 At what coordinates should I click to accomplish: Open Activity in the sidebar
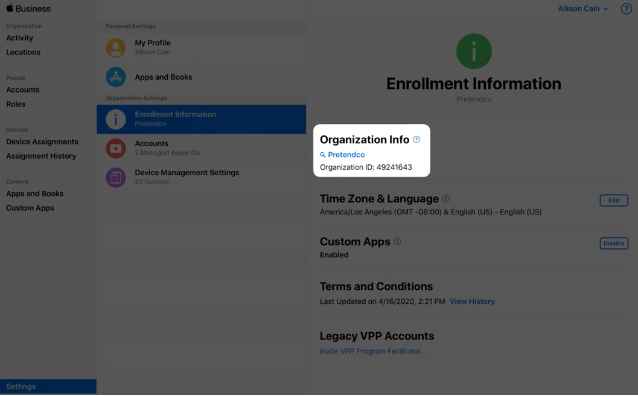[x=20, y=38]
